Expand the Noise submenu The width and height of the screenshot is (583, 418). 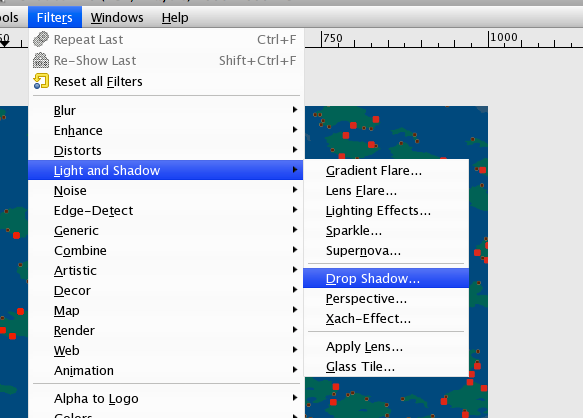166,190
